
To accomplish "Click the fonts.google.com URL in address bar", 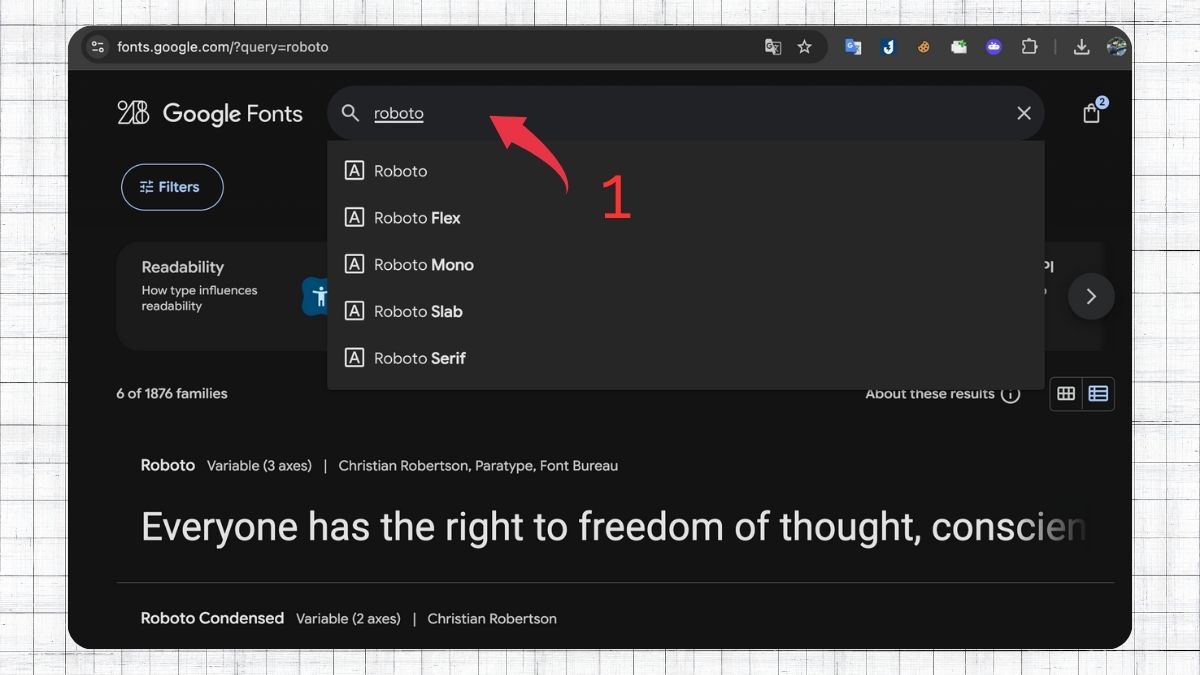I will pos(222,47).
